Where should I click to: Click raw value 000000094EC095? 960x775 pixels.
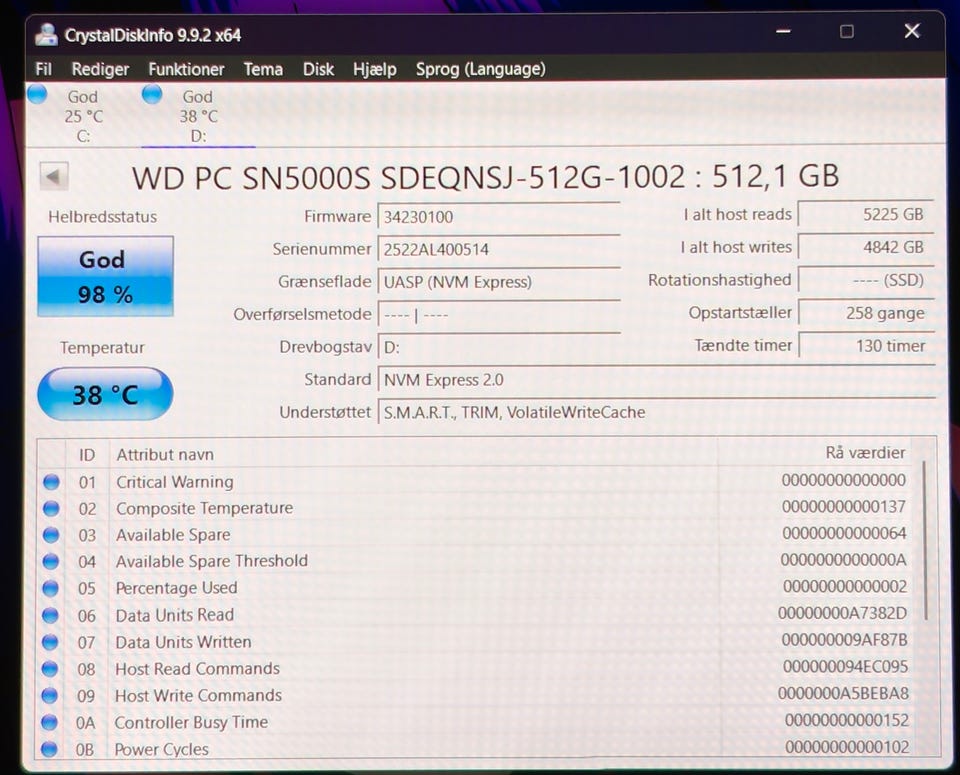(845, 667)
